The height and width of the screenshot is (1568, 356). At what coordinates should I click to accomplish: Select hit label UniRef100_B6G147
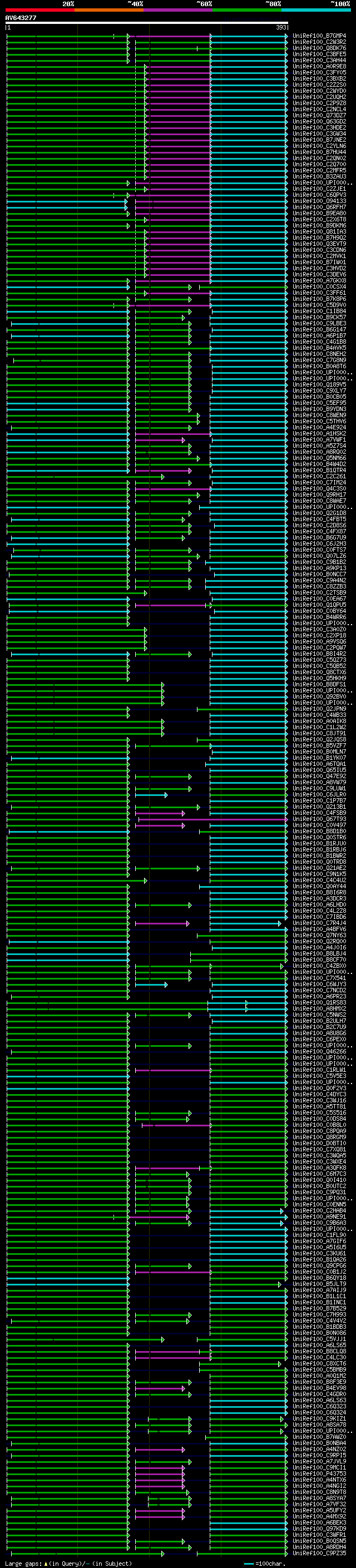tap(319, 329)
